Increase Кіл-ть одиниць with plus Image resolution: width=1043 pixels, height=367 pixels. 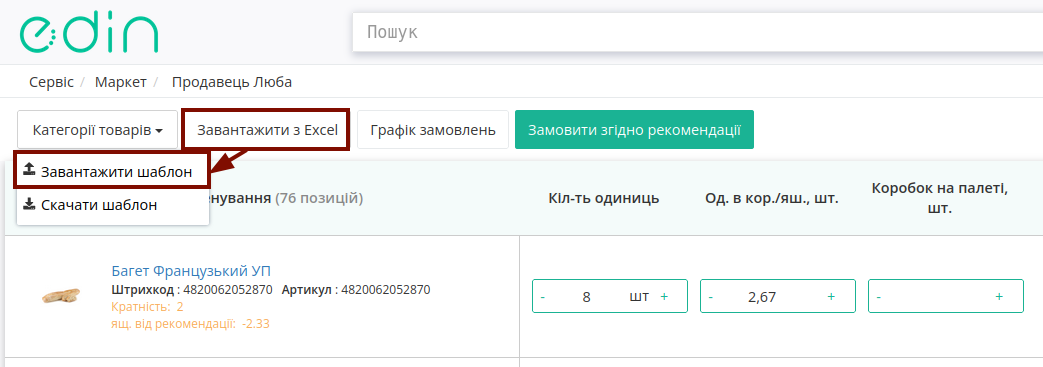click(x=664, y=297)
